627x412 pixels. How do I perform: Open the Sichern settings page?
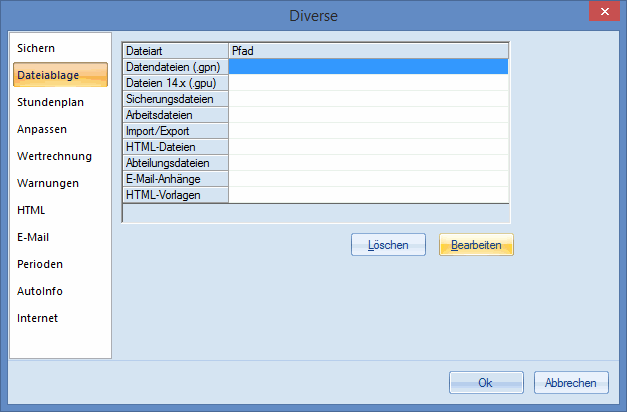[36, 48]
